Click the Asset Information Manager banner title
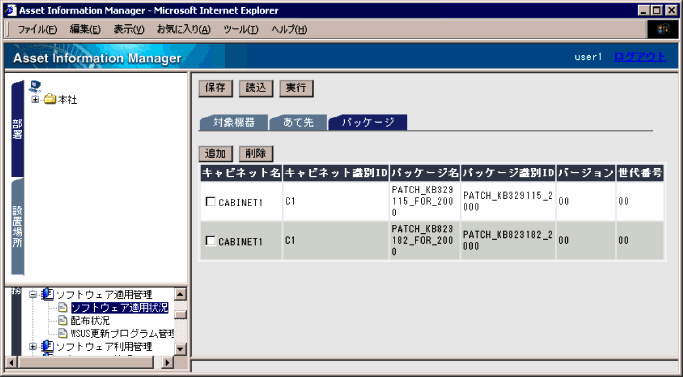Screen dimensions: 683x377 pyautogui.click(x=97, y=58)
